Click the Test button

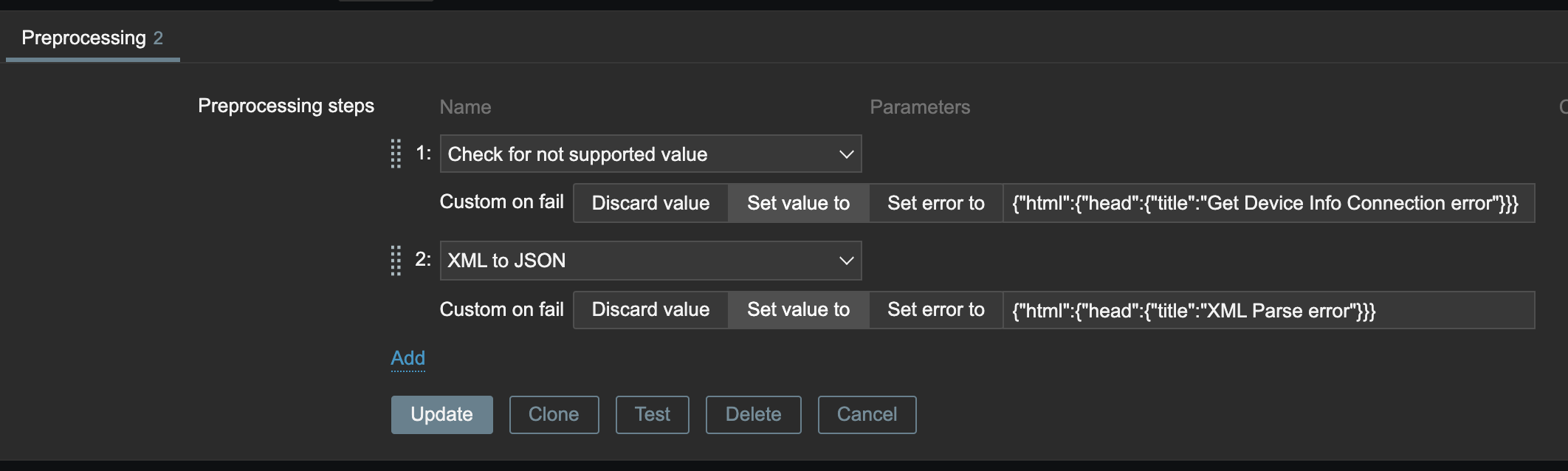tap(652, 414)
